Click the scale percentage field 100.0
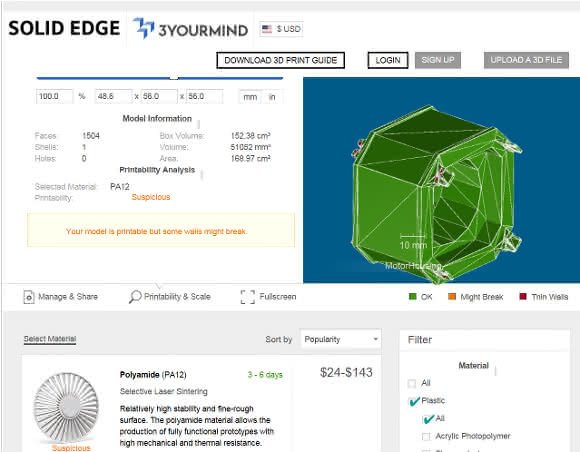Viewport: 580px width, 452px height. (54, 97)
